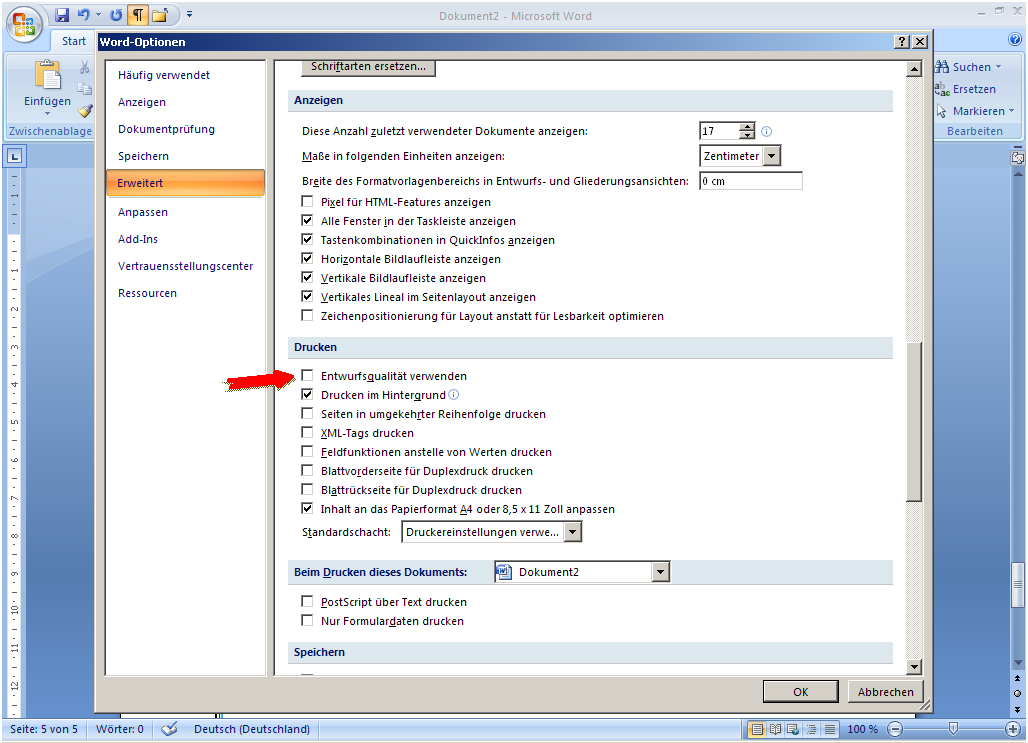Image resolution: width=1028 pixels, height=743 pixels.
Task: Uncheck Drucken im Hintergrund
Action: tap(307, 395)
